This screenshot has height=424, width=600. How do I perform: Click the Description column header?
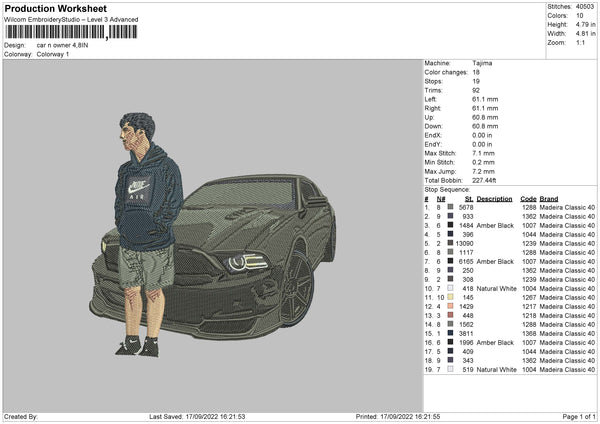click(494, 198)
